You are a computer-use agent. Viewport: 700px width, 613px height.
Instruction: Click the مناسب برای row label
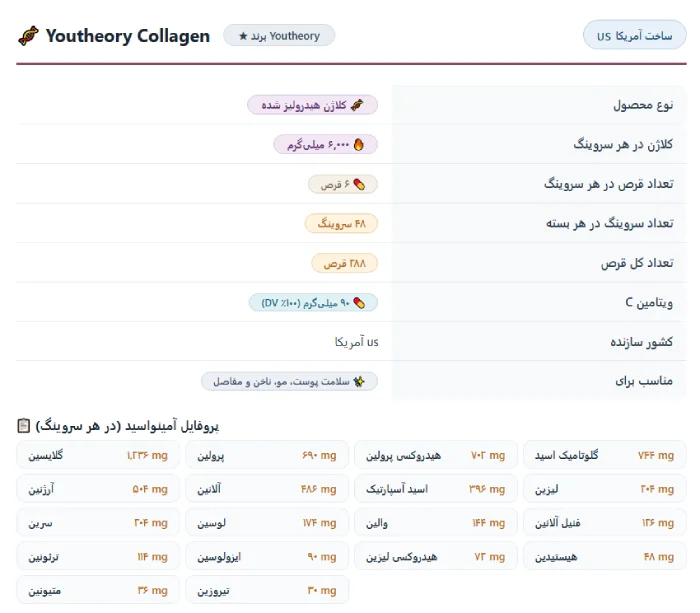coord(644,381)
